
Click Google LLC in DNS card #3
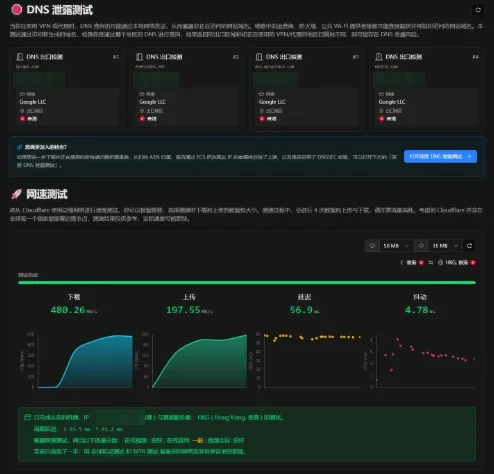coord(272,102)
